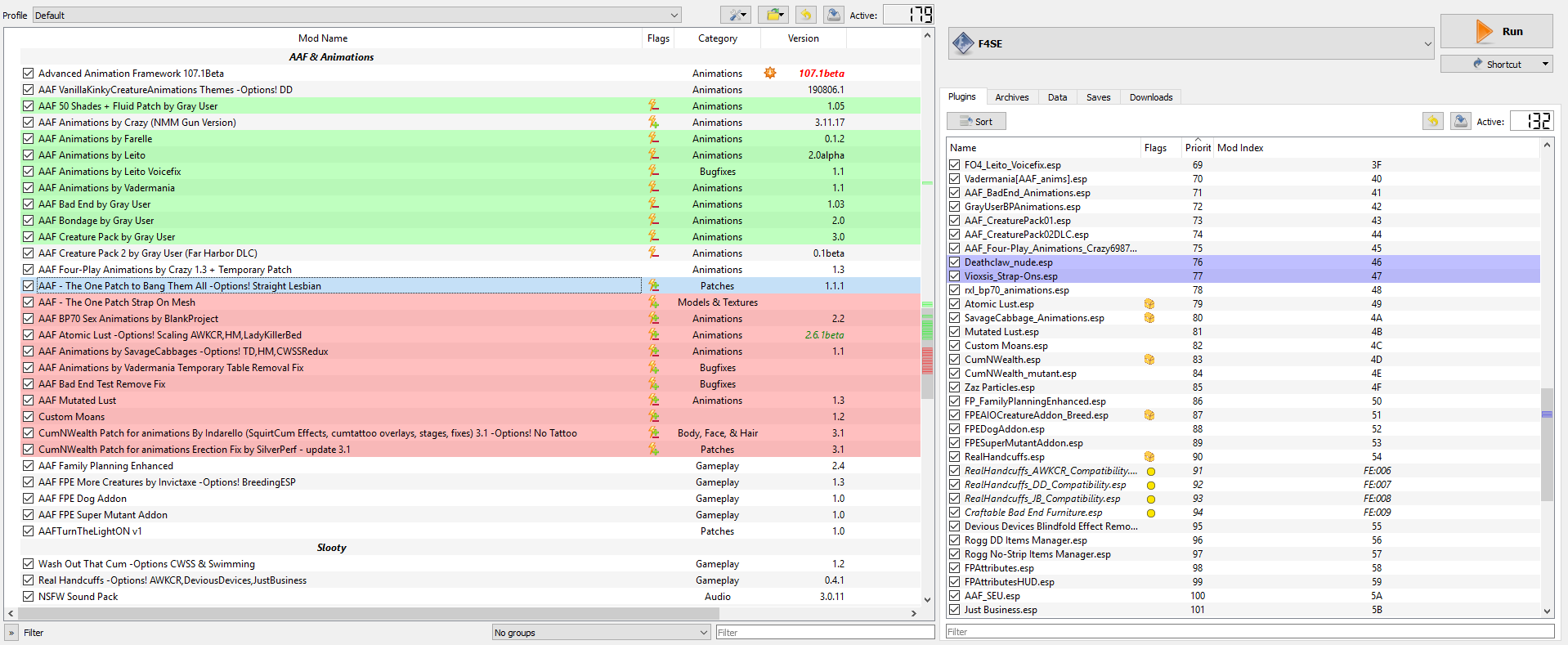Disable NSFW Sound Pack mod
The image size is (1568, 645).
click(x=29, y=596)
